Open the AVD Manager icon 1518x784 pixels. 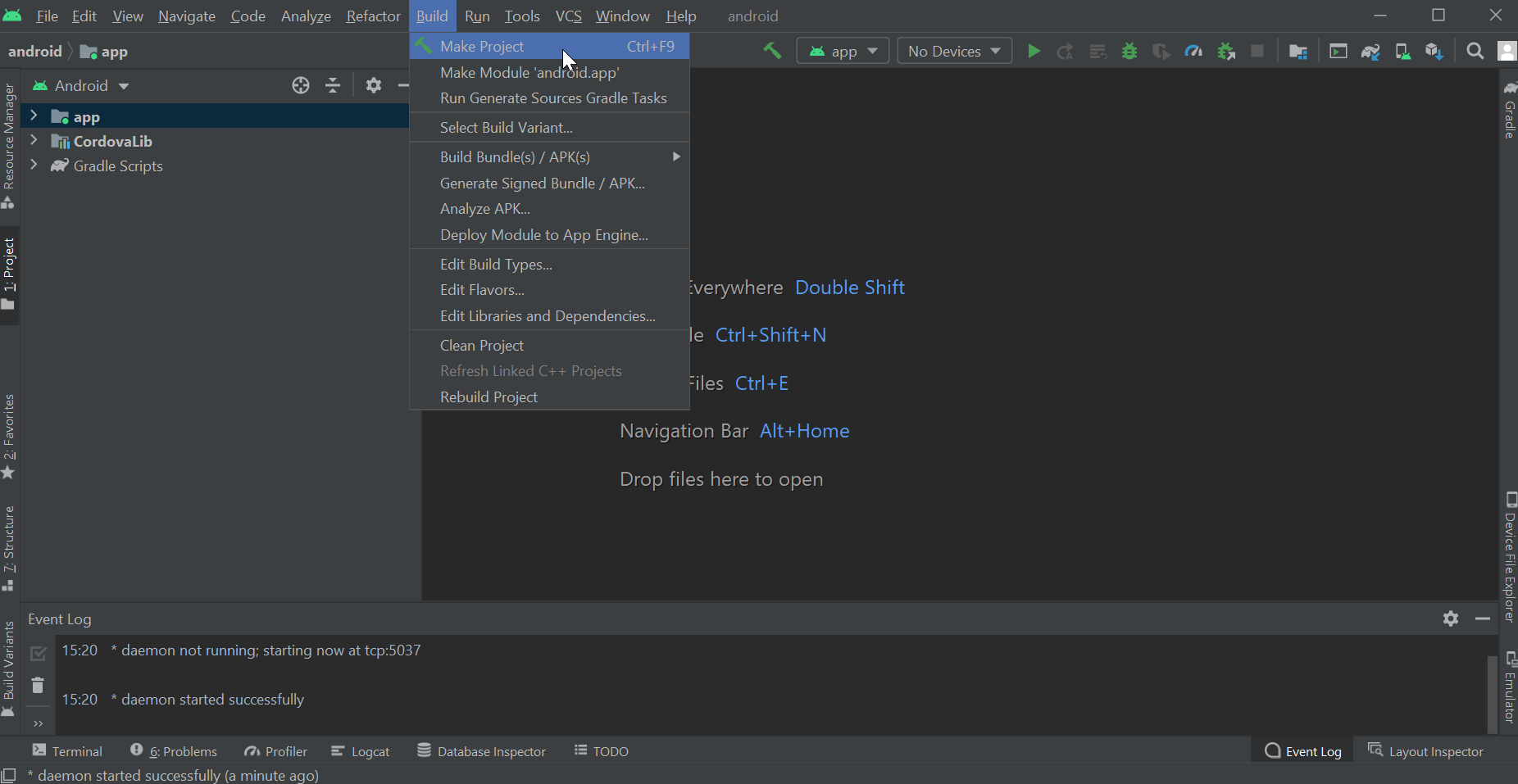(1402, 52)
